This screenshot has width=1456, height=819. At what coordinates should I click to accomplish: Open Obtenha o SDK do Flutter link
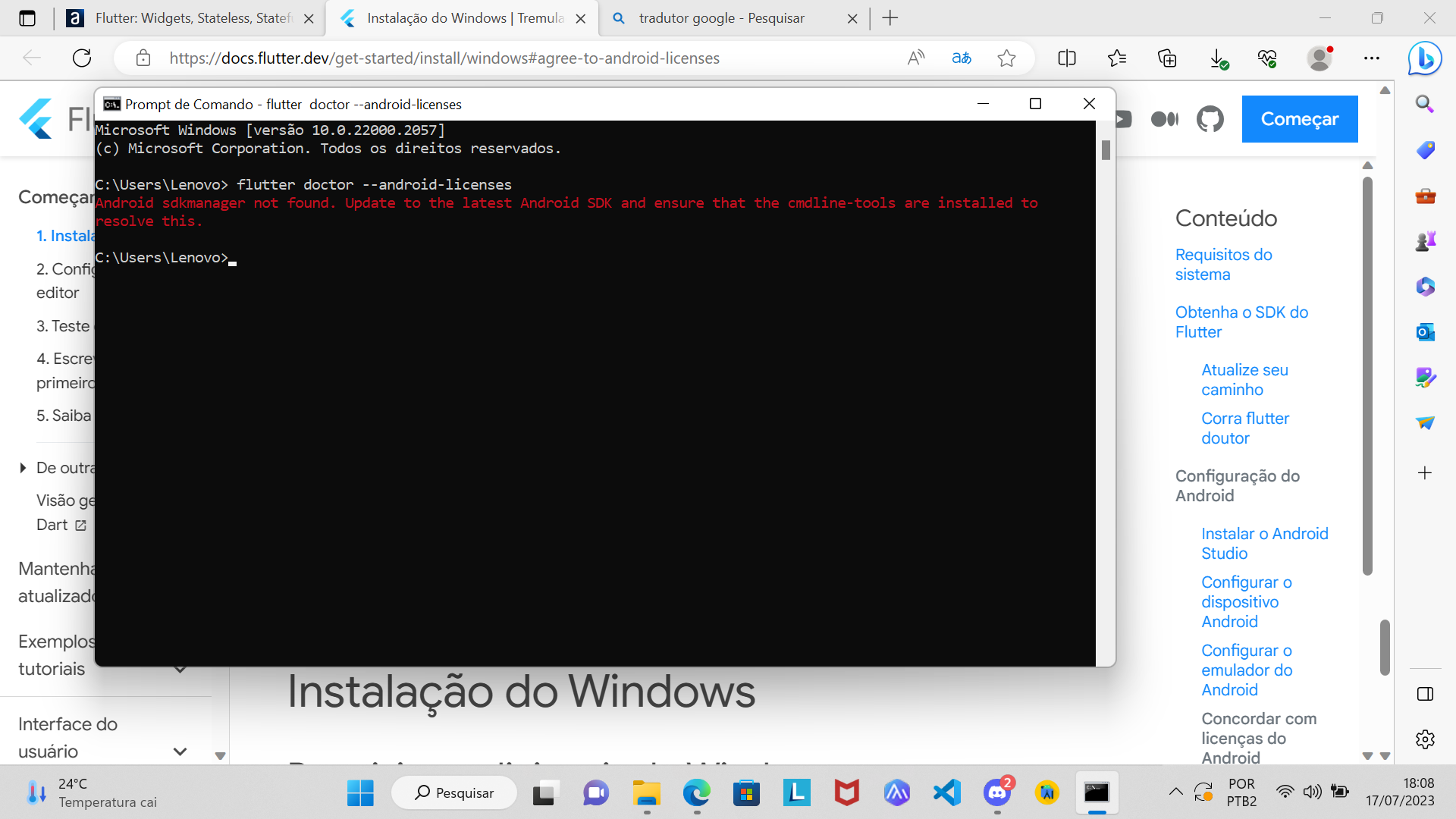pos(1241,322)
